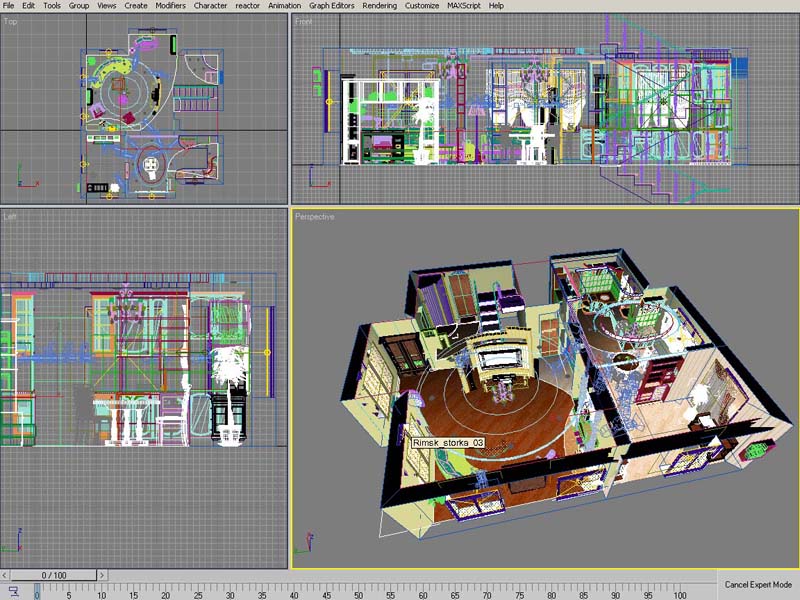
Task: Open the Customize menu
Action: tap(420, 5)
